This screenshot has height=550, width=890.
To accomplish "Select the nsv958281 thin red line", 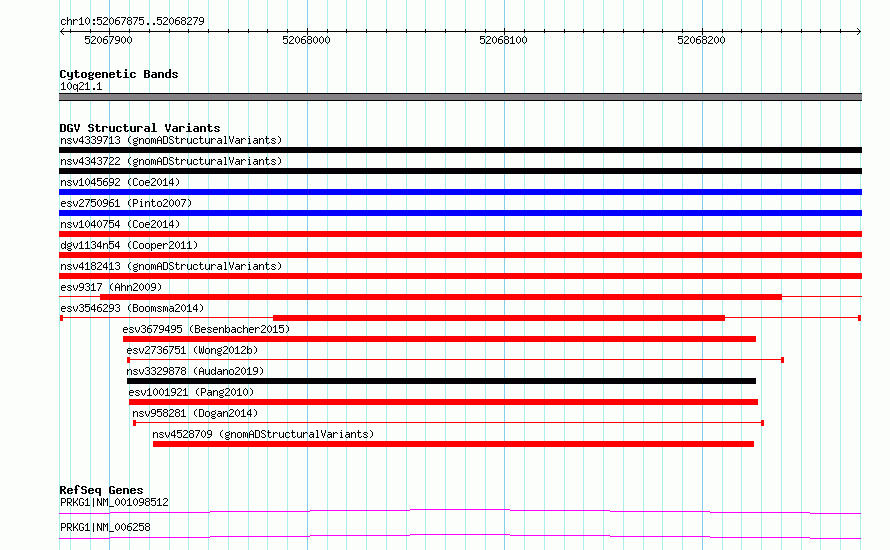I will click(448, 423).
